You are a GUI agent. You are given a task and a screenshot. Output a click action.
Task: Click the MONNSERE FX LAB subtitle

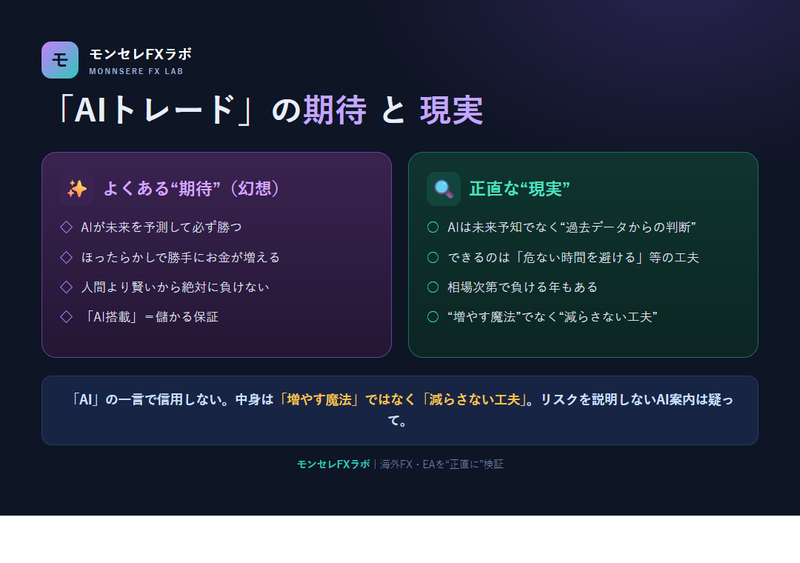136,71
